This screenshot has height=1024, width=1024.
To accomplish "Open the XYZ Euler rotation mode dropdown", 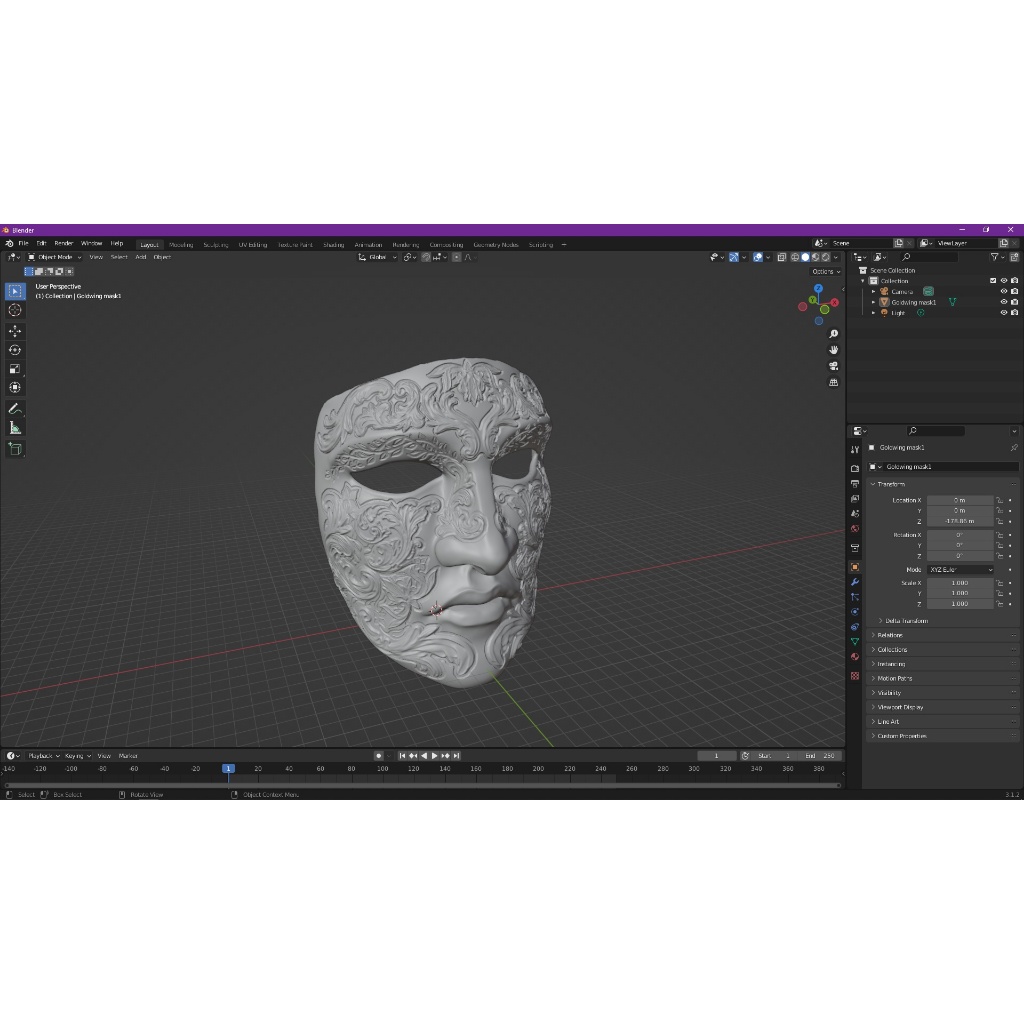I will [x=961, y=570].
